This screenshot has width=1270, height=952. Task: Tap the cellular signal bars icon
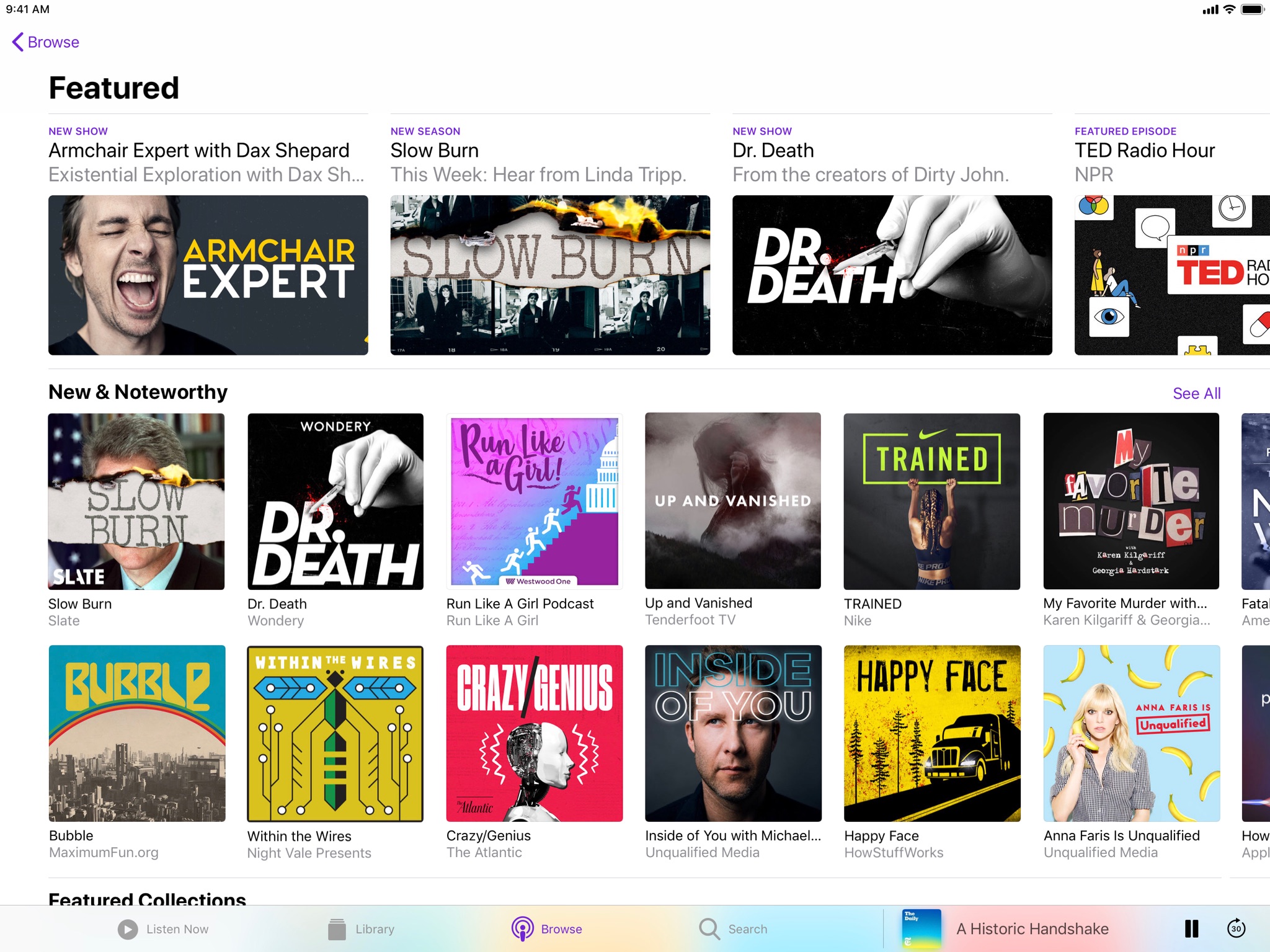[x=1210, y=10]
